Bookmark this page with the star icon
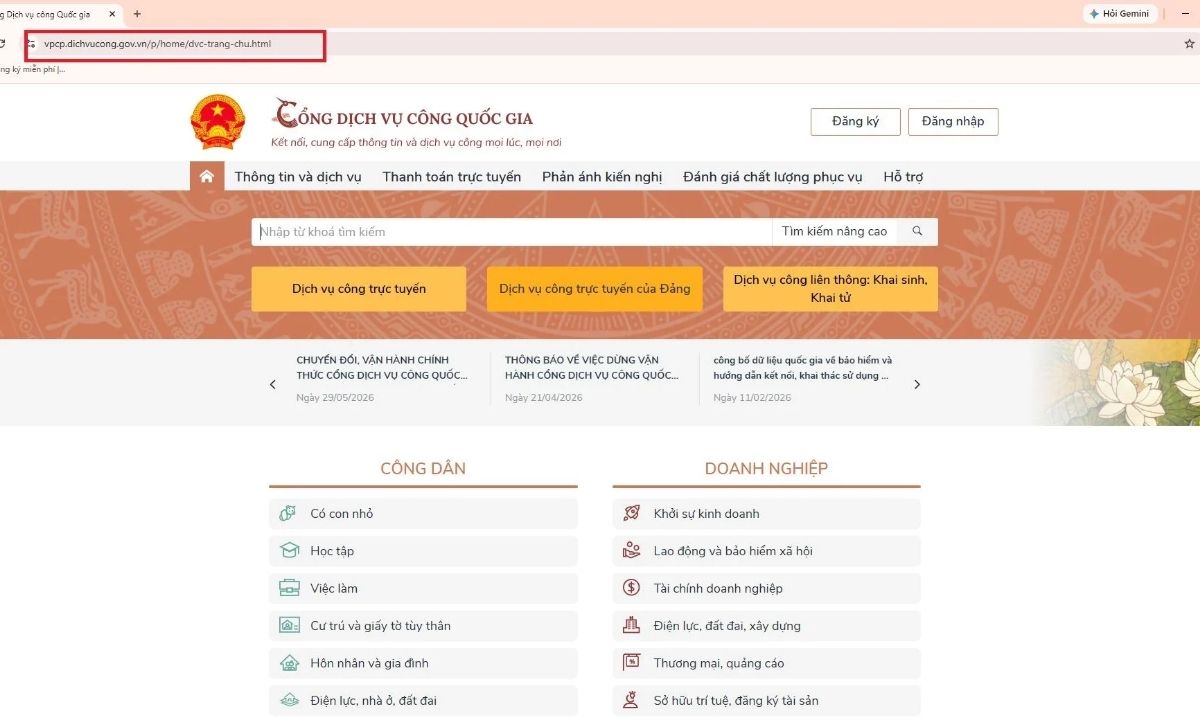The width and height of the screenshot is (1200, 720). click(1189, 44)
